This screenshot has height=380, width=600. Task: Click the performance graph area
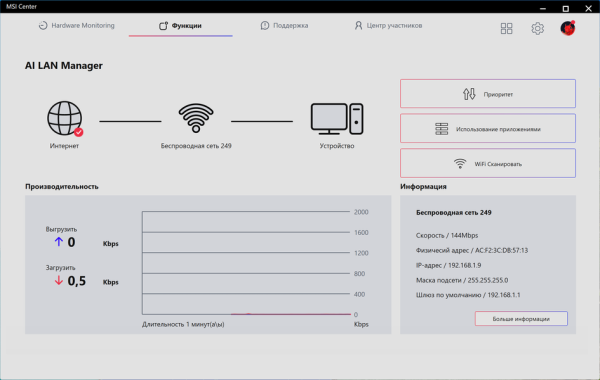[x=246, y=263]
